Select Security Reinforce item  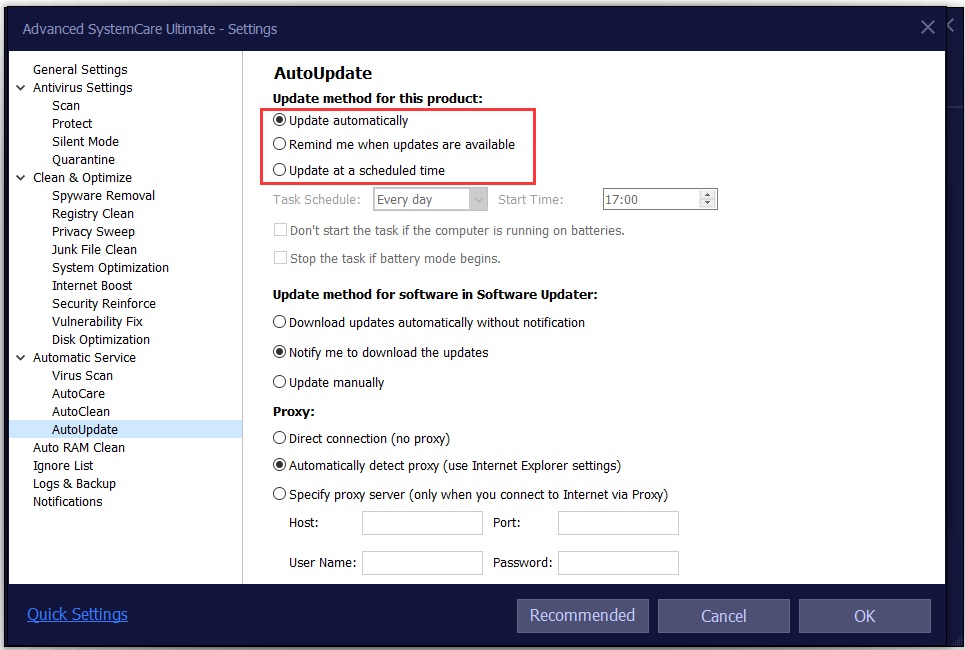click(103, 303)
